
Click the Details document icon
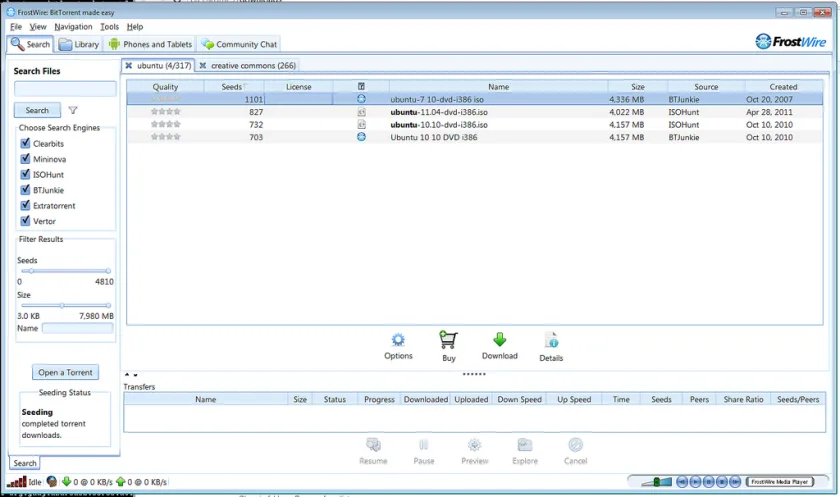coord(551,340)
